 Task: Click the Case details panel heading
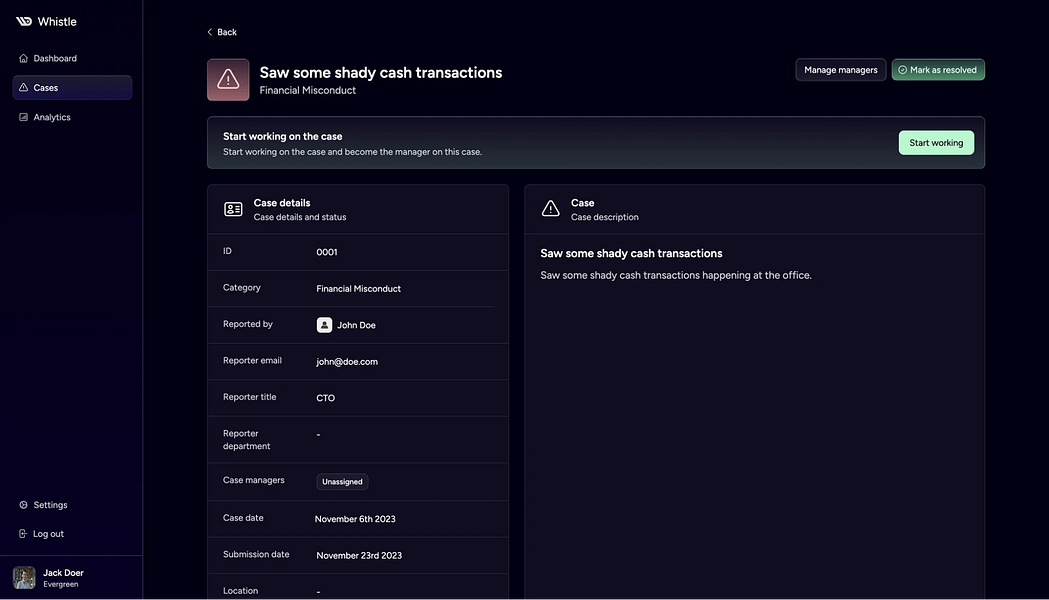coord(282,203)
